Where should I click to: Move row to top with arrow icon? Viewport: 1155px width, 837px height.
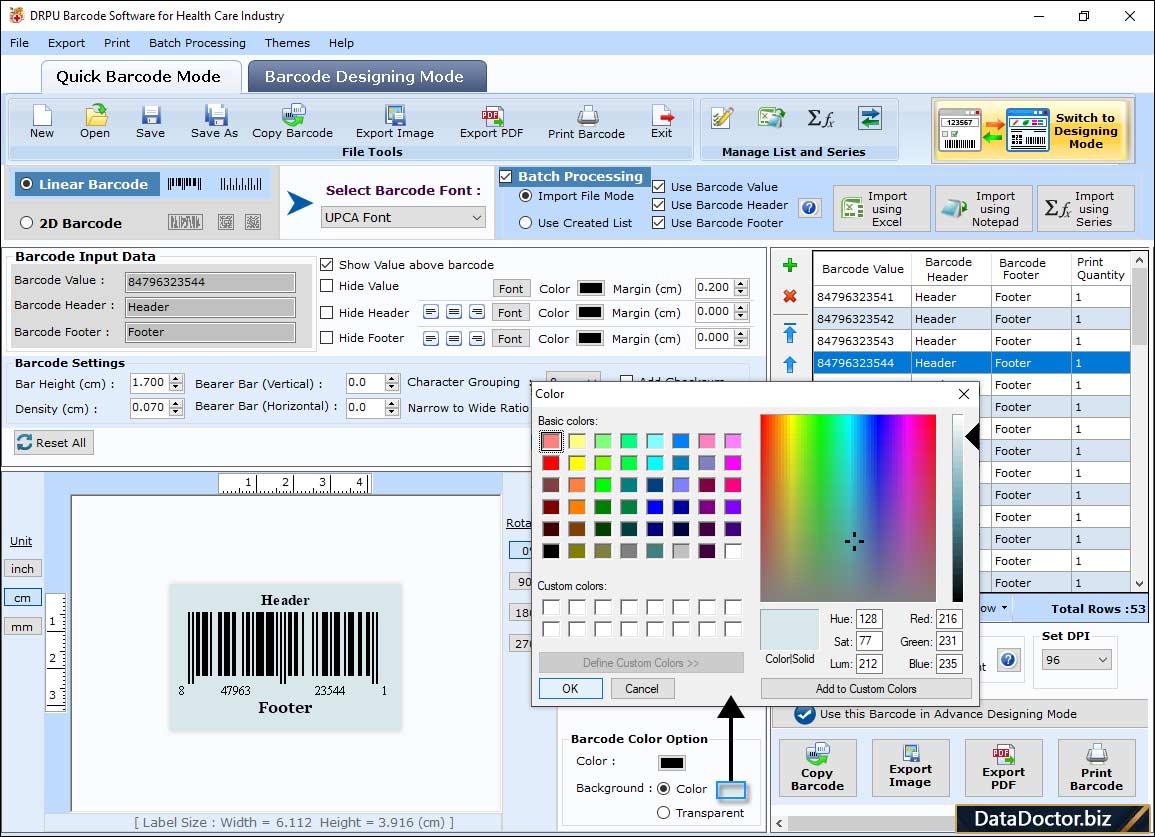[x=790, y=333]
